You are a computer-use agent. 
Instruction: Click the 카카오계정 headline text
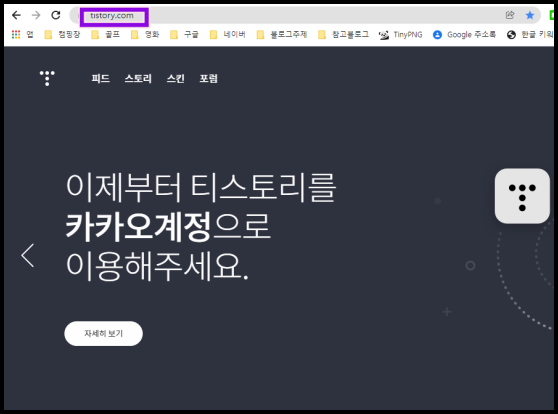pyautogui.click(x=139, y=226)
